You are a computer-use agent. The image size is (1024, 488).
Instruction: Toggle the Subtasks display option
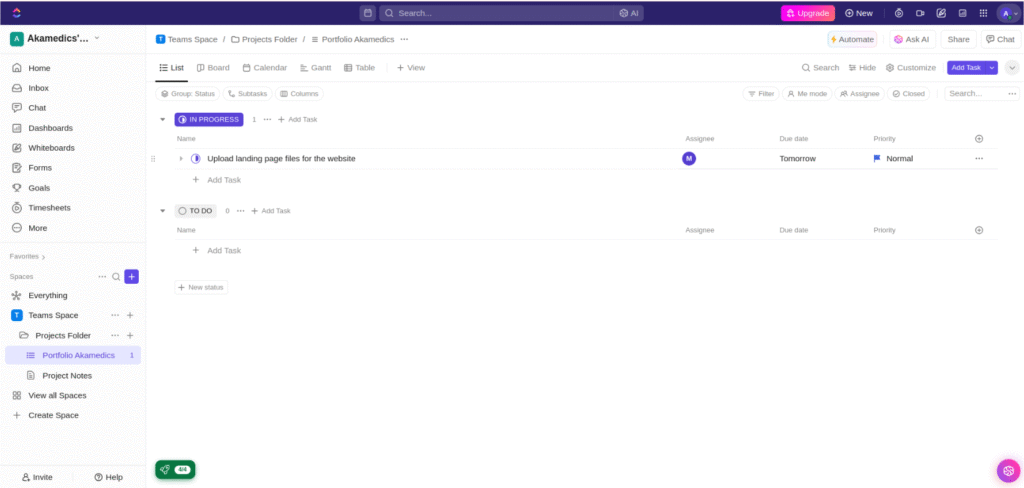[x=247, y=94]
